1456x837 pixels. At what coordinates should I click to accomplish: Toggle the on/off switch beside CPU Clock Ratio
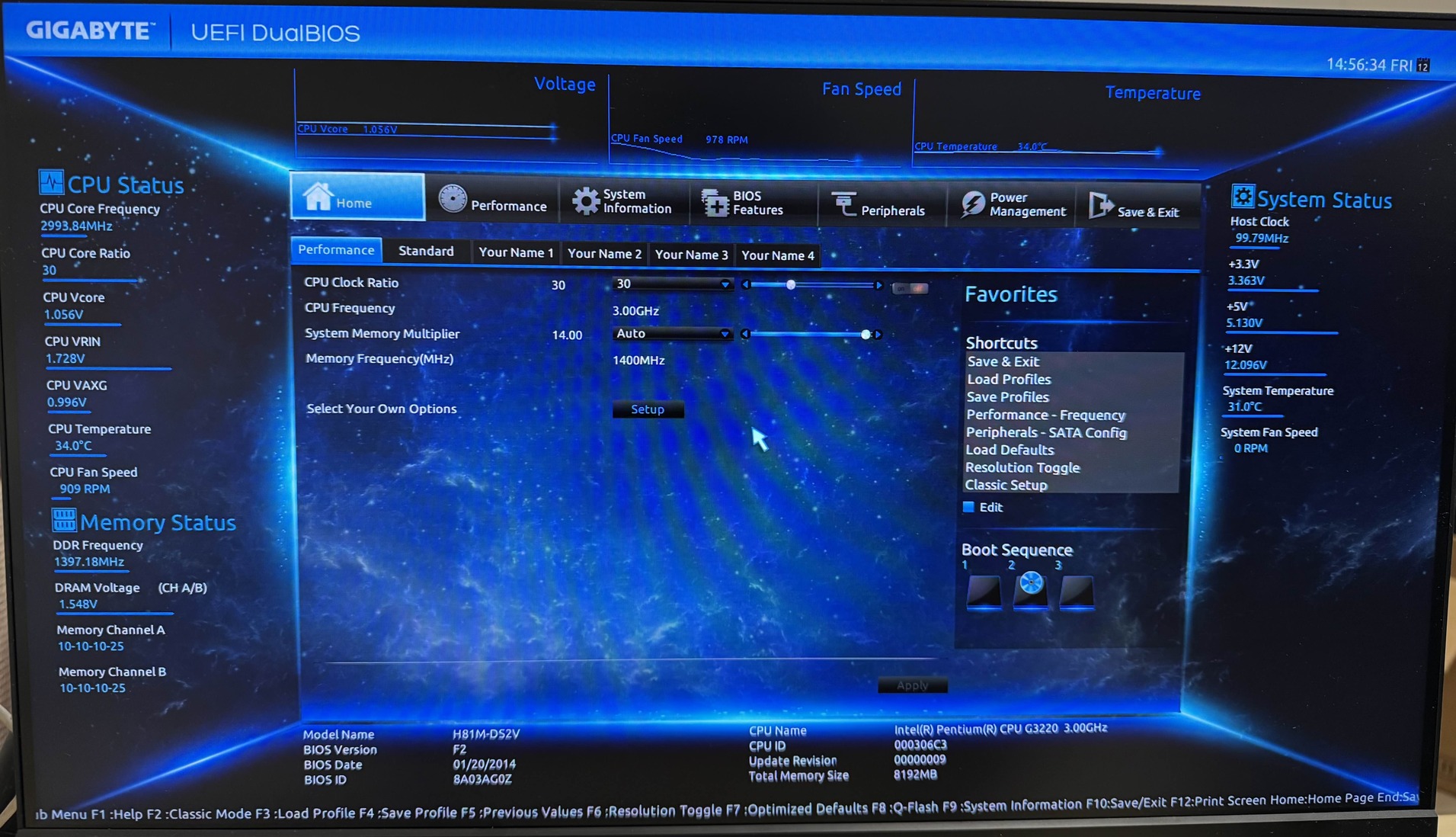coord(910,288)
